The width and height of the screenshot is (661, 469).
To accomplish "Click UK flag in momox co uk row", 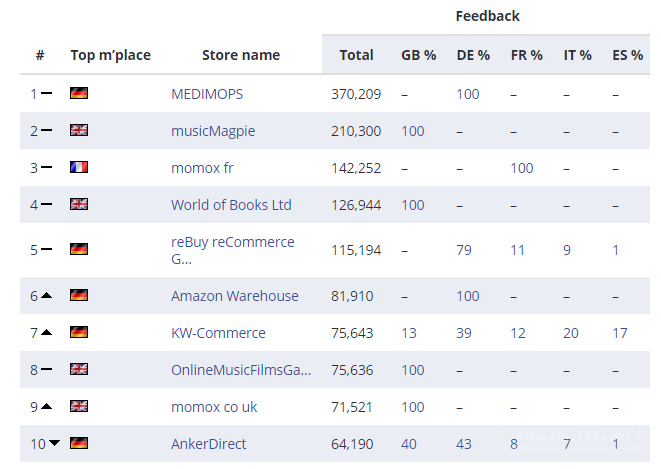I will click(79, 406).
